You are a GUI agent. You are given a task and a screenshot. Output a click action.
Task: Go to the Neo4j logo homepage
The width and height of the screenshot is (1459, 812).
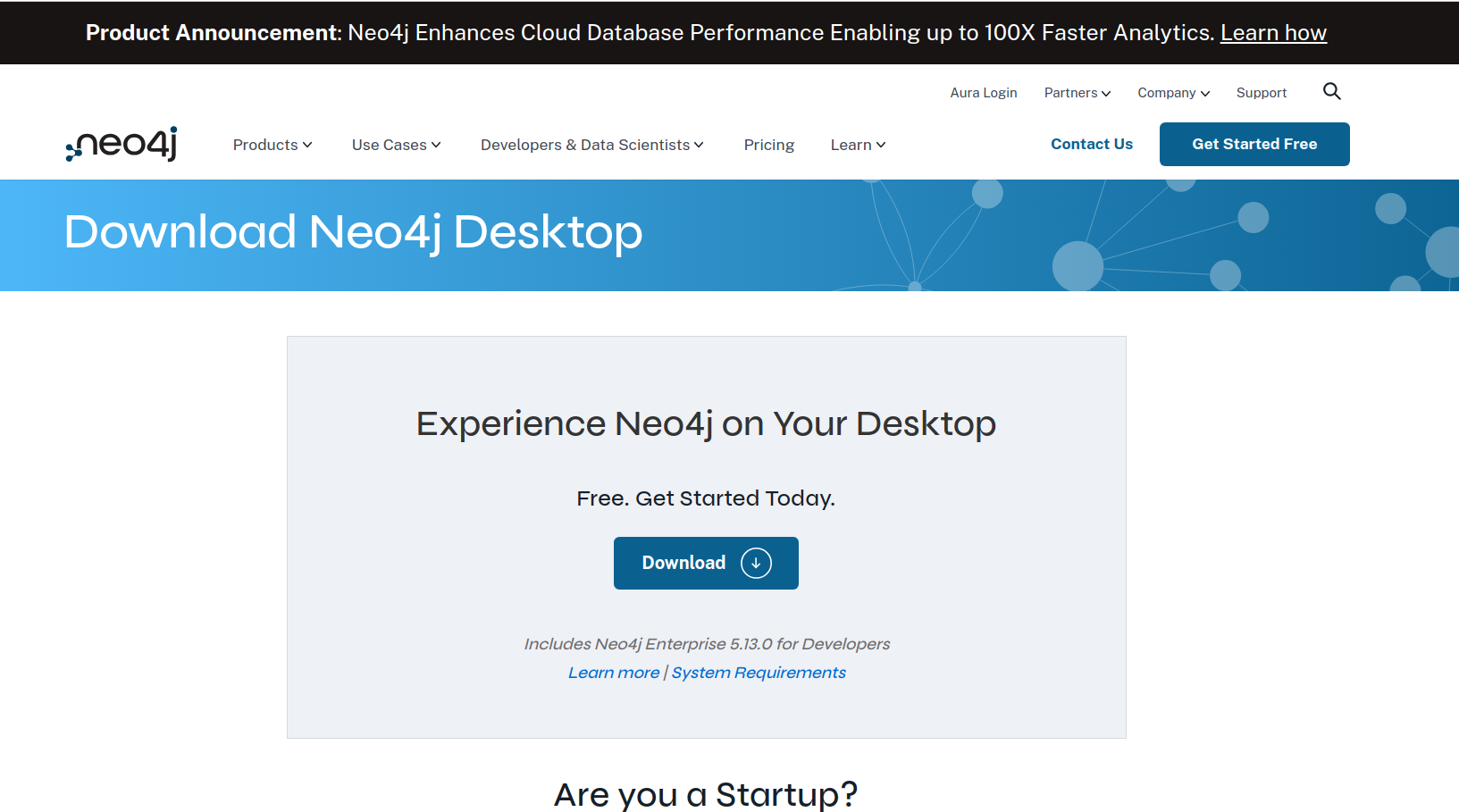(122, 144)
